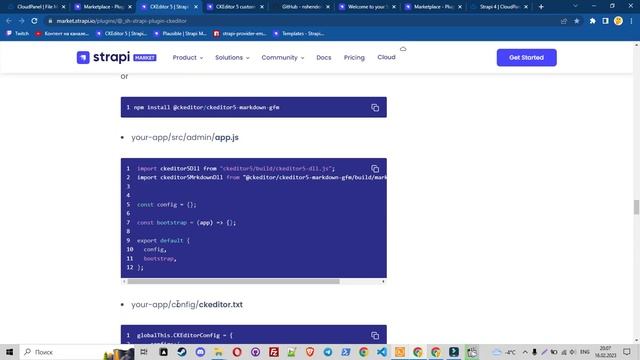The image size is (640, 360).
Task: Click the code block horizontal scrollbar thumb
Action: click(x=233, y=282)
